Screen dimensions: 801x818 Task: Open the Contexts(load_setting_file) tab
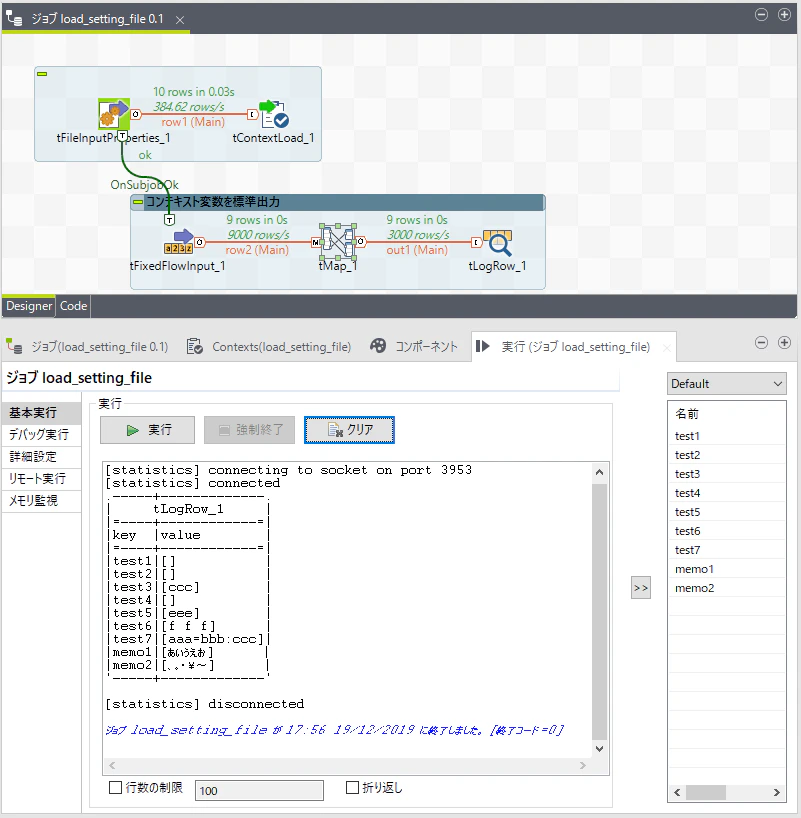tap(269, 347)
